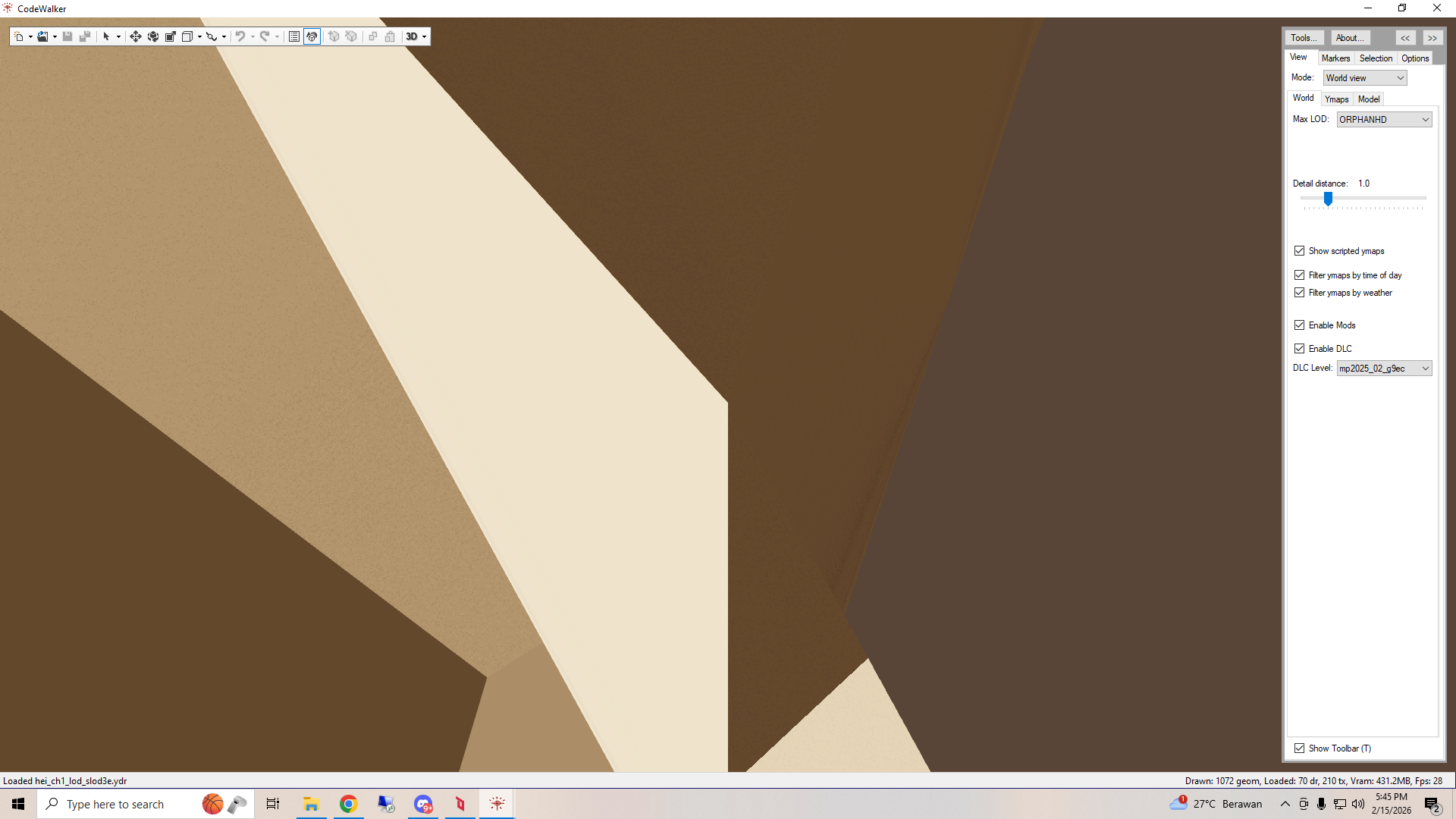Switch to the Options tab
The image size is (1456, 819).
[1415, 58]
